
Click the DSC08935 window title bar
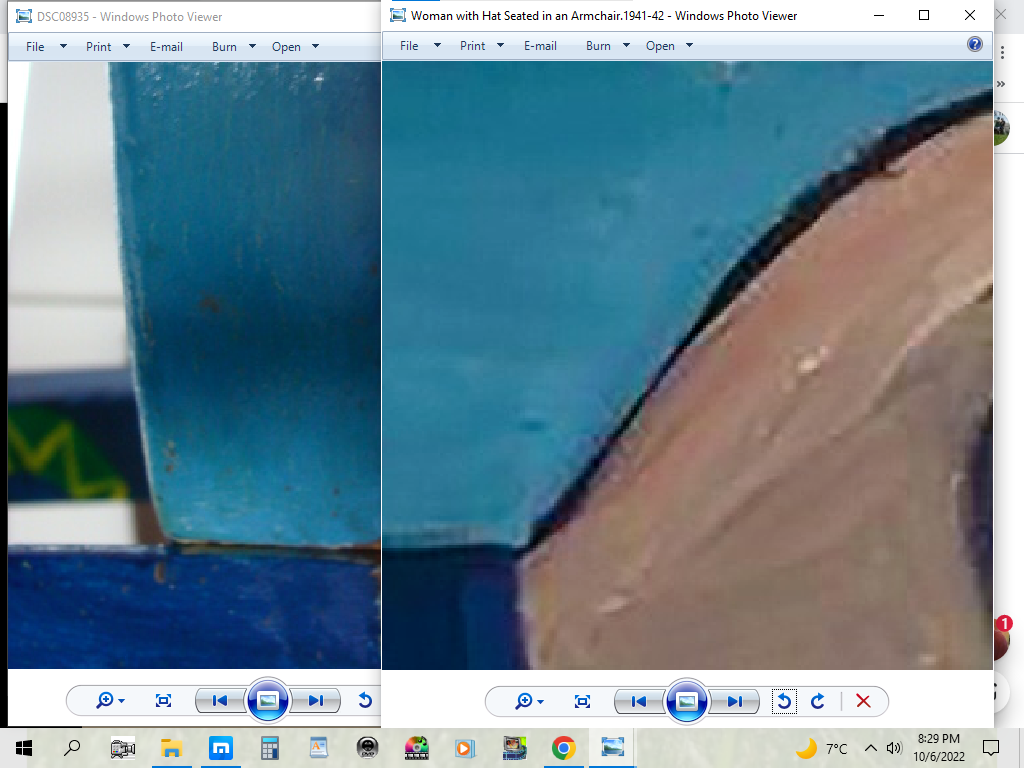[x=195, y=16]
